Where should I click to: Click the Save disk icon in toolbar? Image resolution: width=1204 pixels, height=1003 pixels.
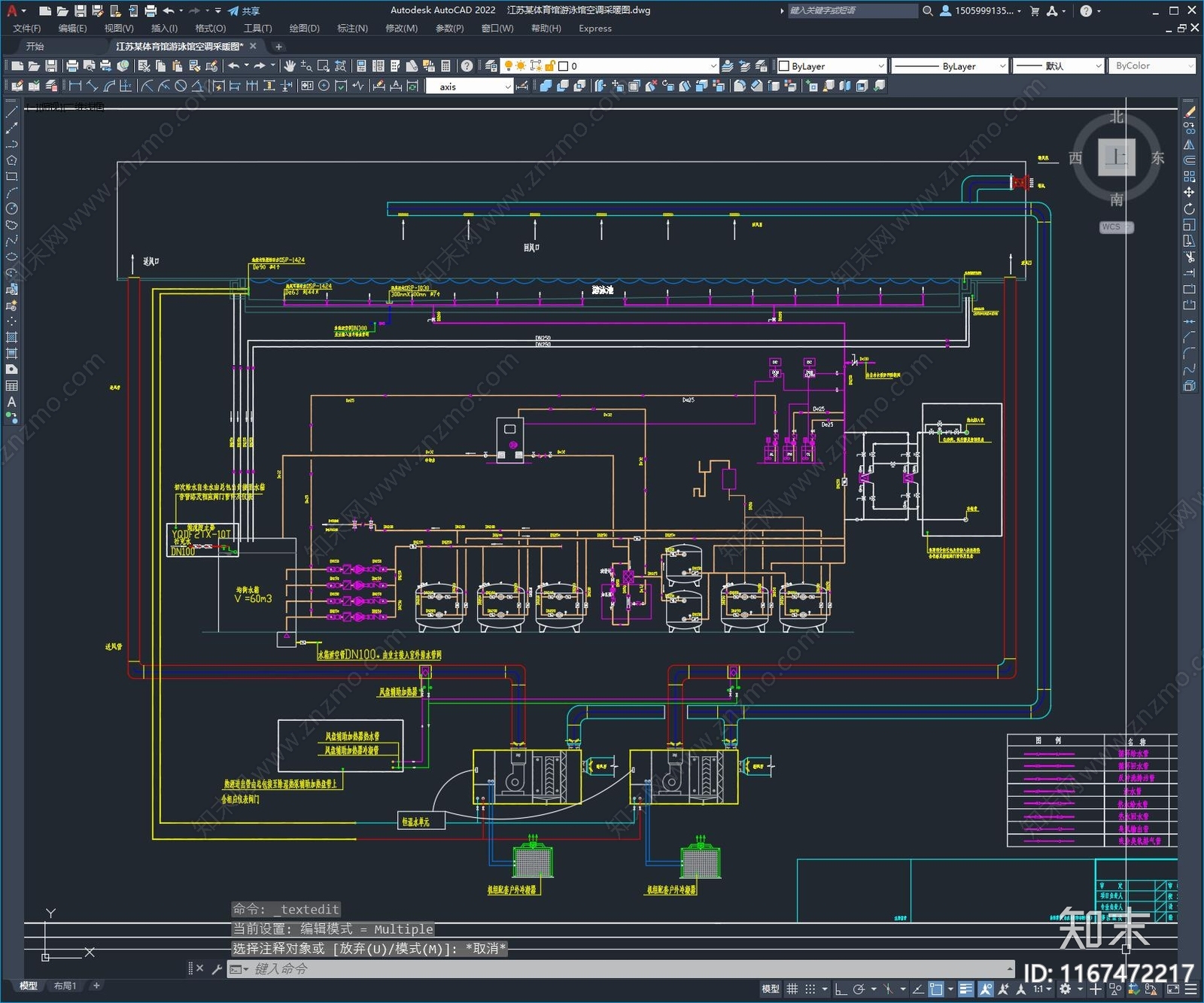pos(51,66)
